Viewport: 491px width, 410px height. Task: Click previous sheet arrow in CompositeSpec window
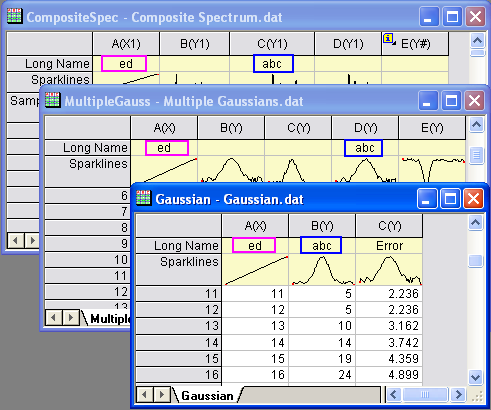[x=15, y=240]
